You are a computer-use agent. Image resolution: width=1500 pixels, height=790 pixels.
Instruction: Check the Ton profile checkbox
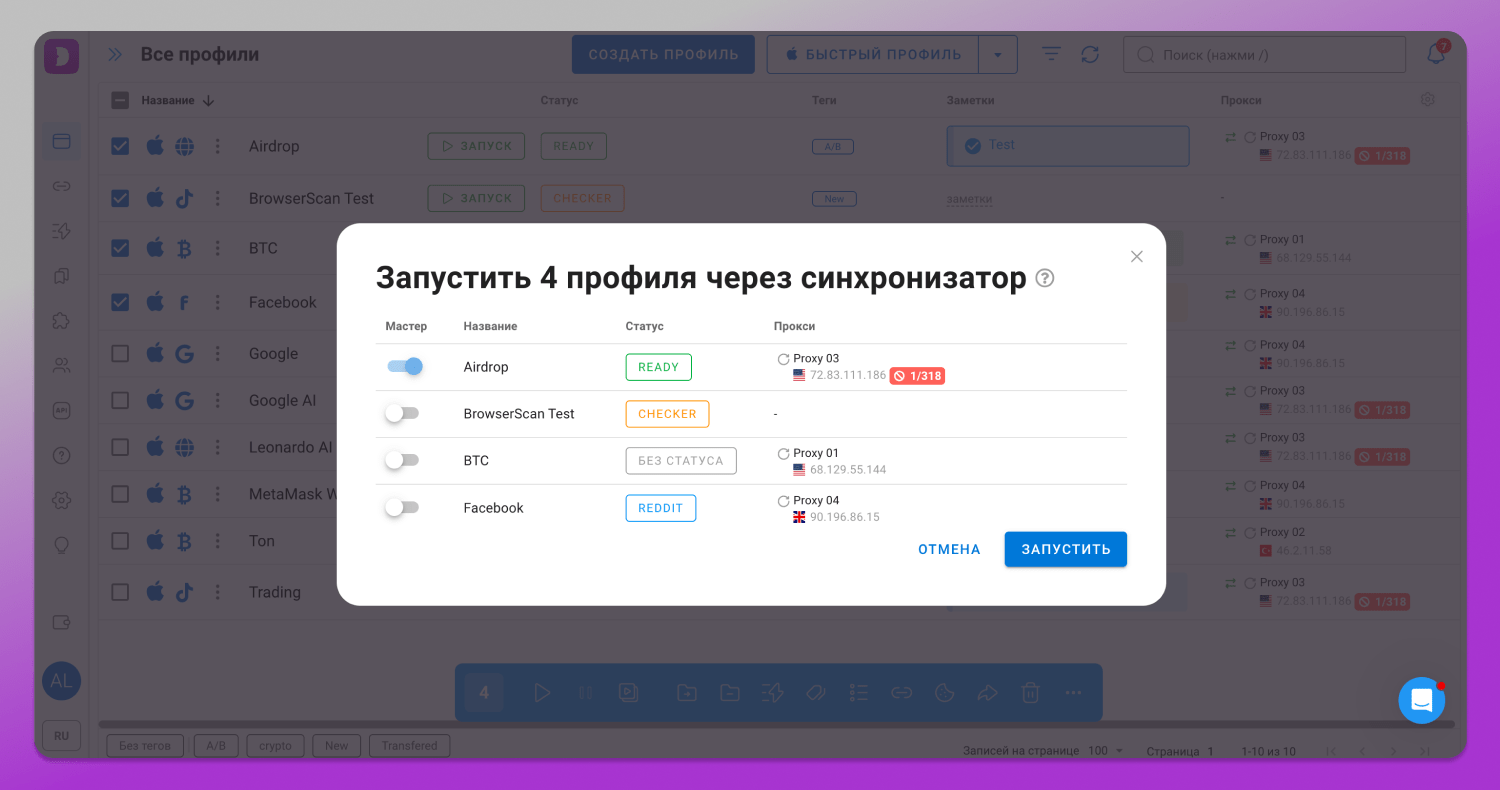pyautogui.click(x=120, y=541)
